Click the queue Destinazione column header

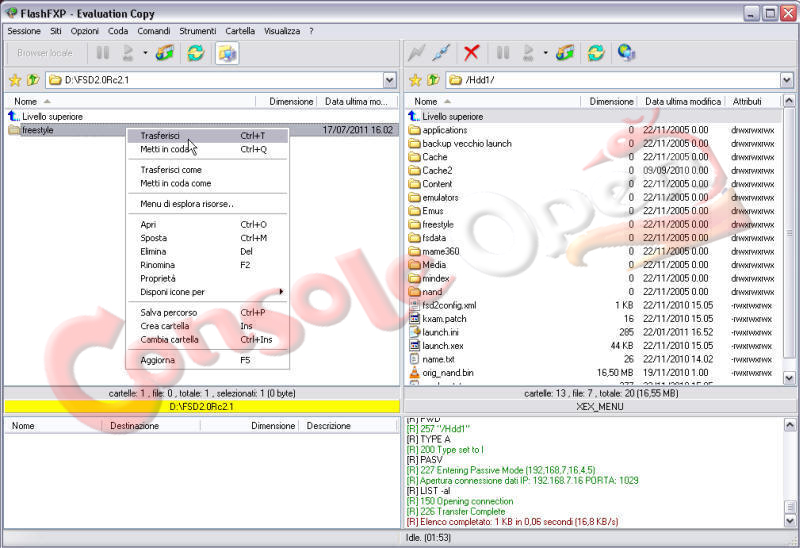(151, 426)
